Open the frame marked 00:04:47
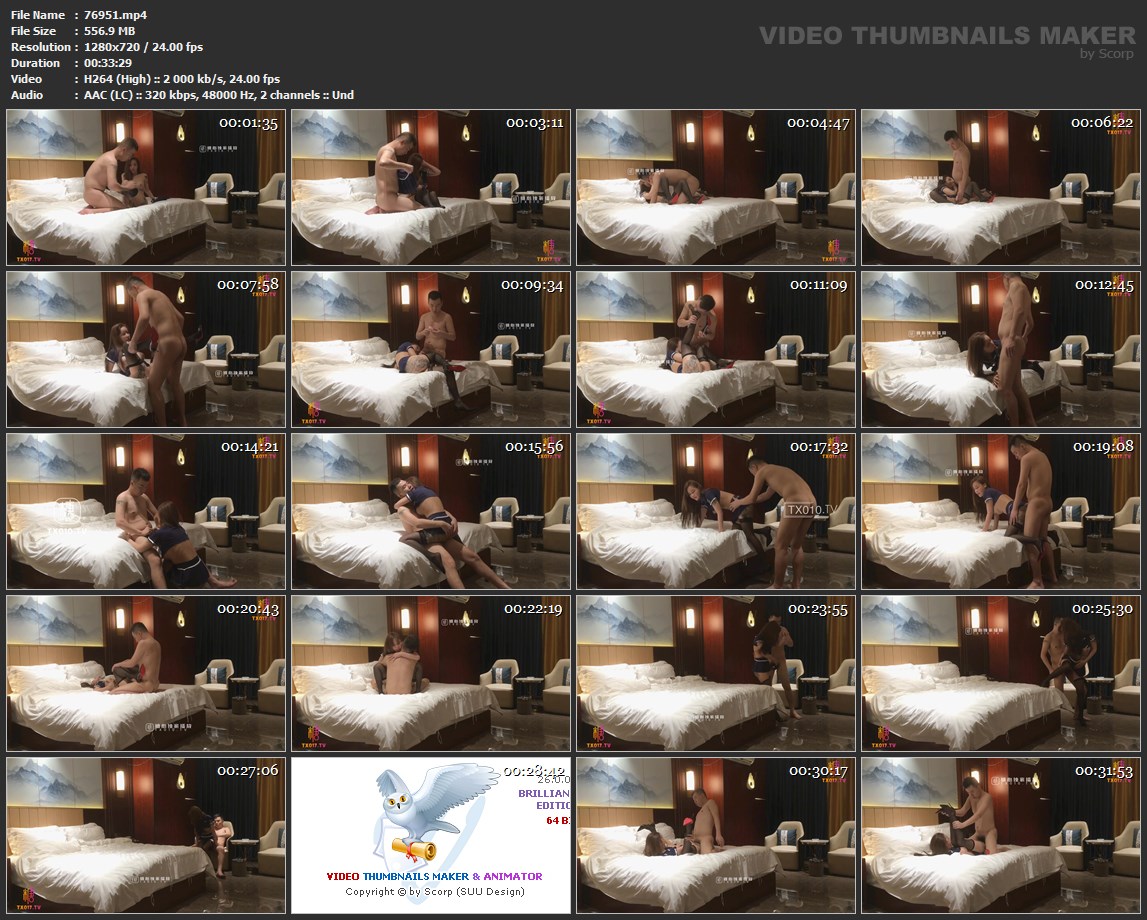This screenshot has height=920, width=1147. (x=715, y=187)
